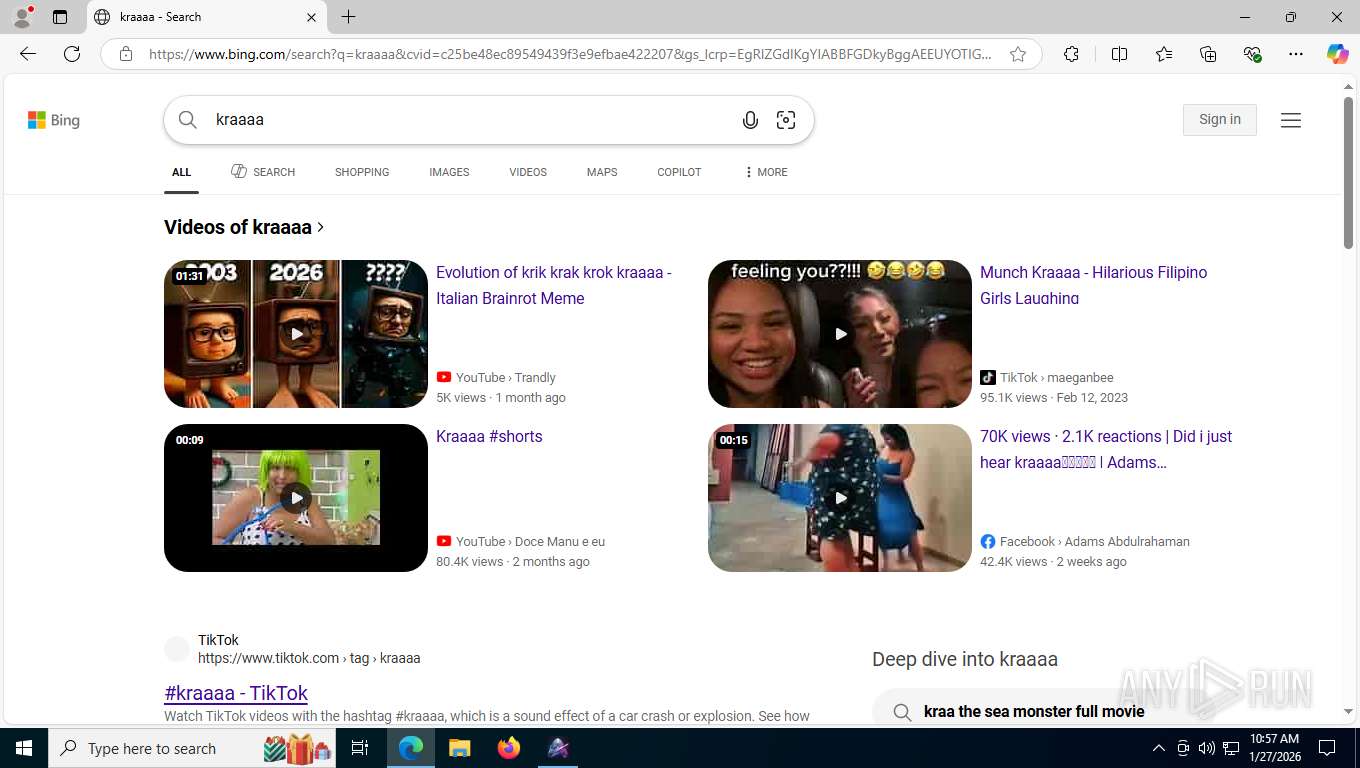Image resolution: width=1360 pixels, height=768 pixels.
Task: Open 70K views Did i just hear link
Action: click(1105, 449)
